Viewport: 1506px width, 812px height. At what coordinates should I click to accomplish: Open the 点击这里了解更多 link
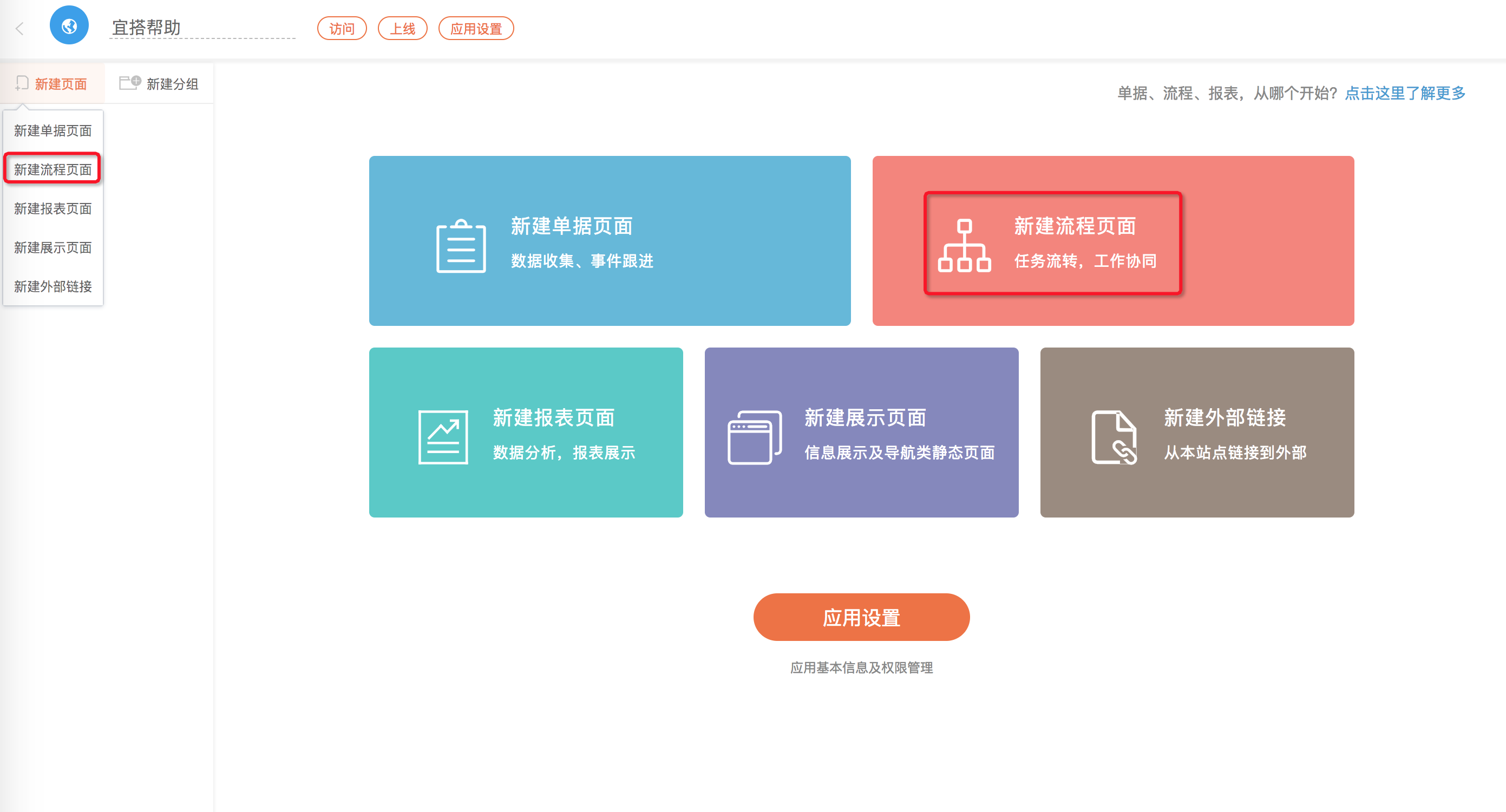(x=1405, y=93)
